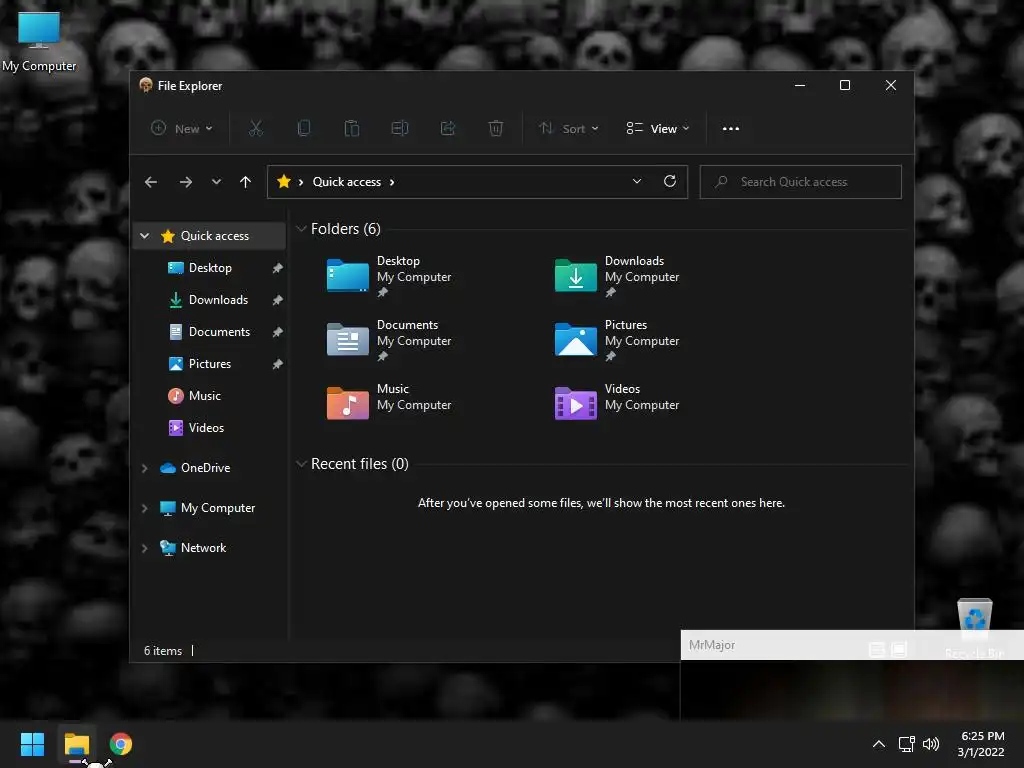Viewport: 1024px width, 768px height.
Task: Click chevron after Quick access breadcrumb
Action: coord(392,182)
